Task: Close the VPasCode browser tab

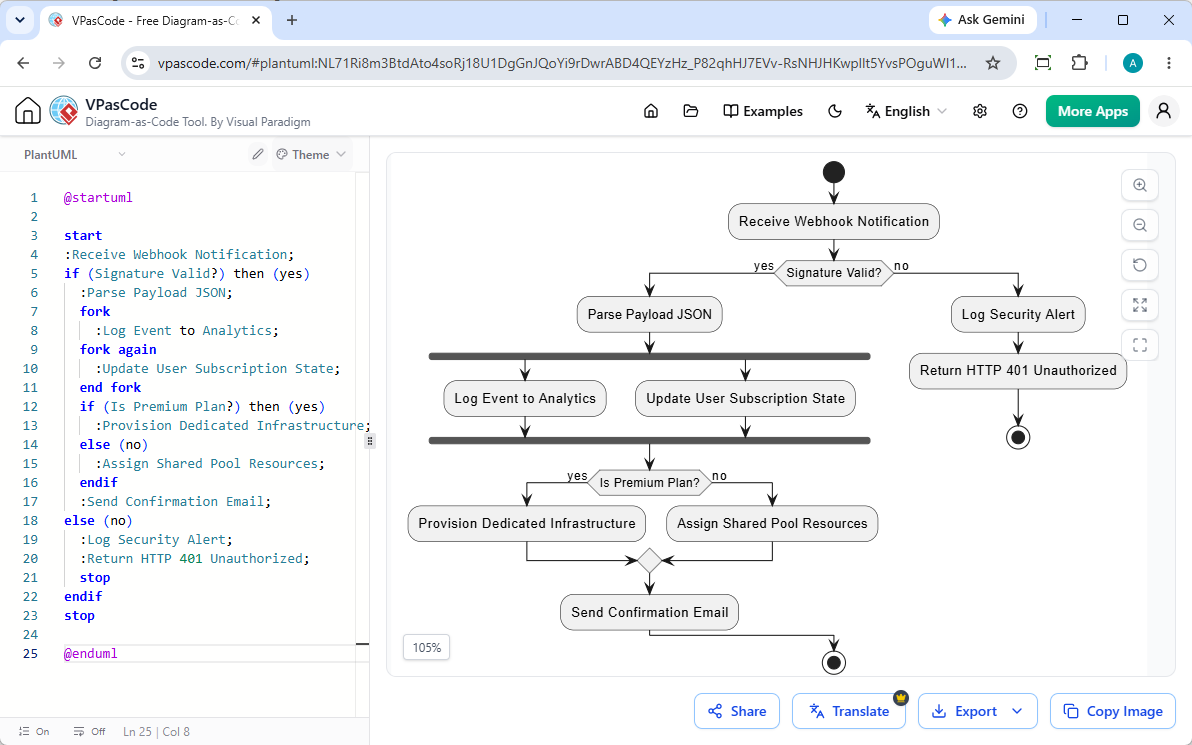Action: (x=256, y=21)
